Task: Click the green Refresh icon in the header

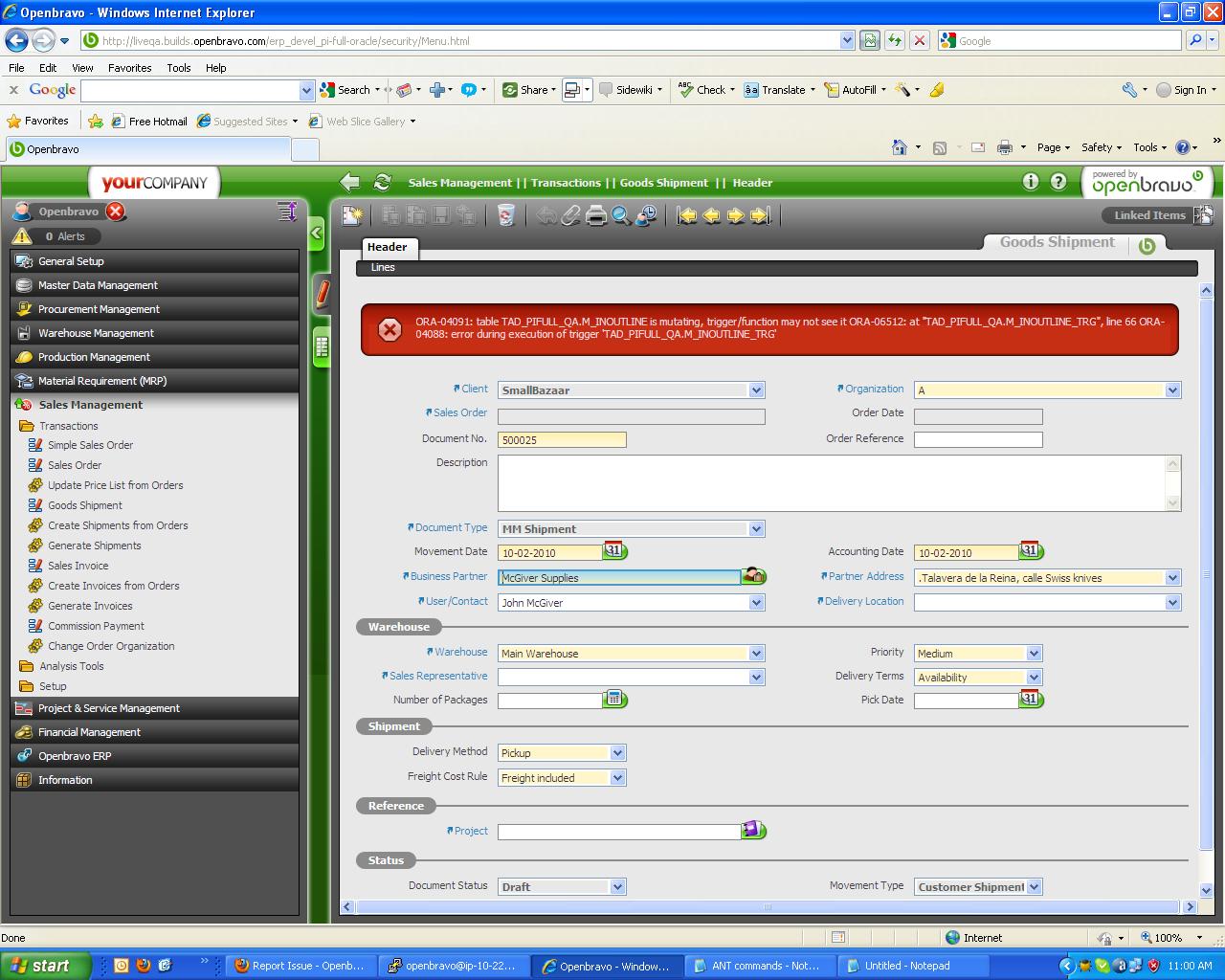Action: click(382, 182)
